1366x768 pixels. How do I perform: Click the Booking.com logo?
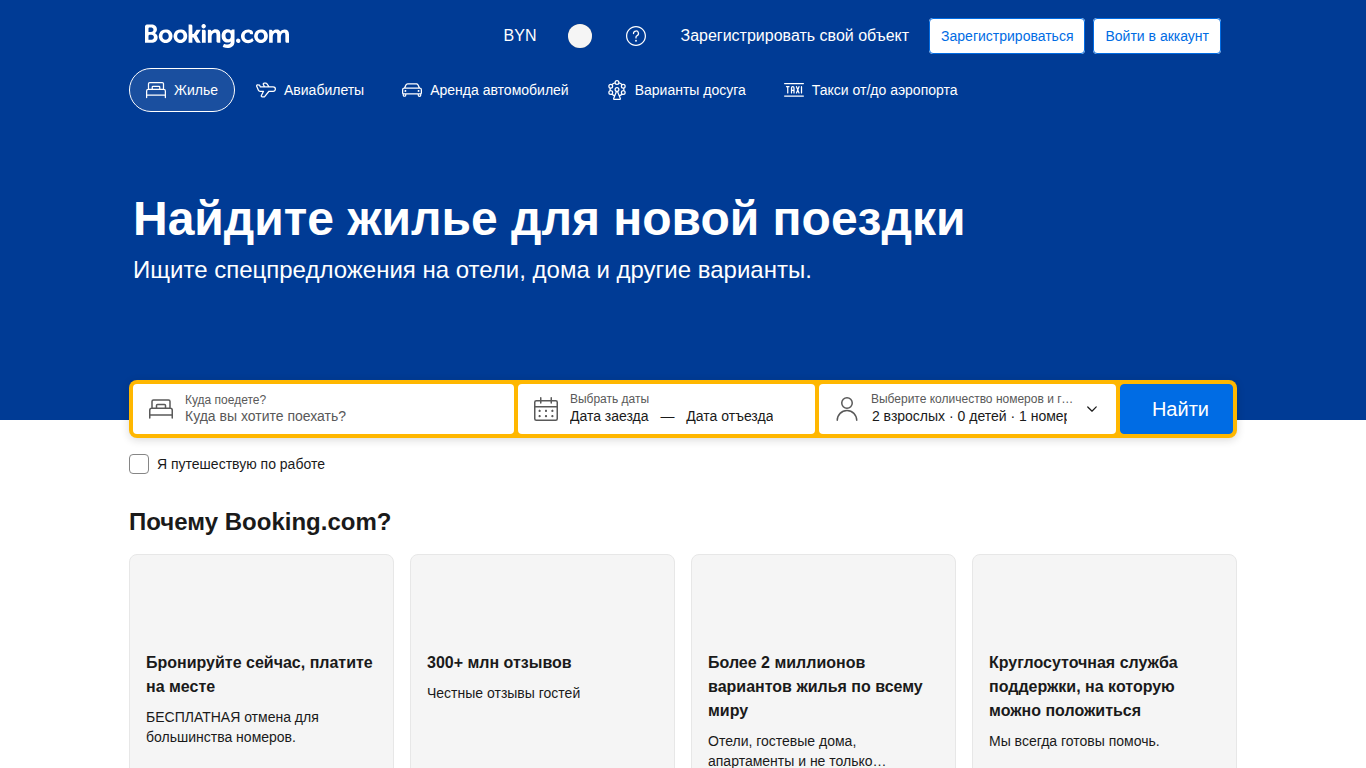click(217, 35)
